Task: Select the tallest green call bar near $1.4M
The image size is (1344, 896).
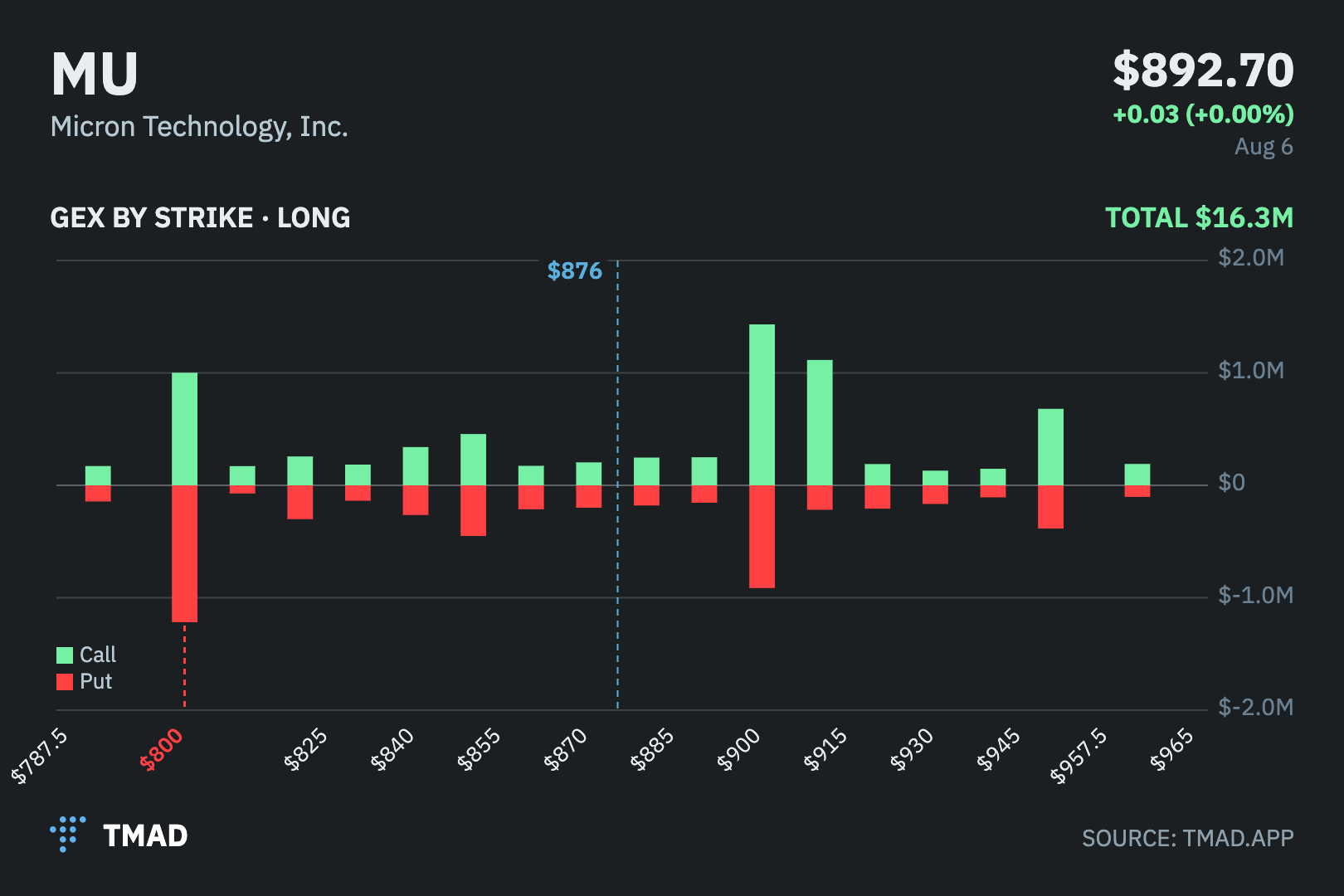Action: [762, 405]
